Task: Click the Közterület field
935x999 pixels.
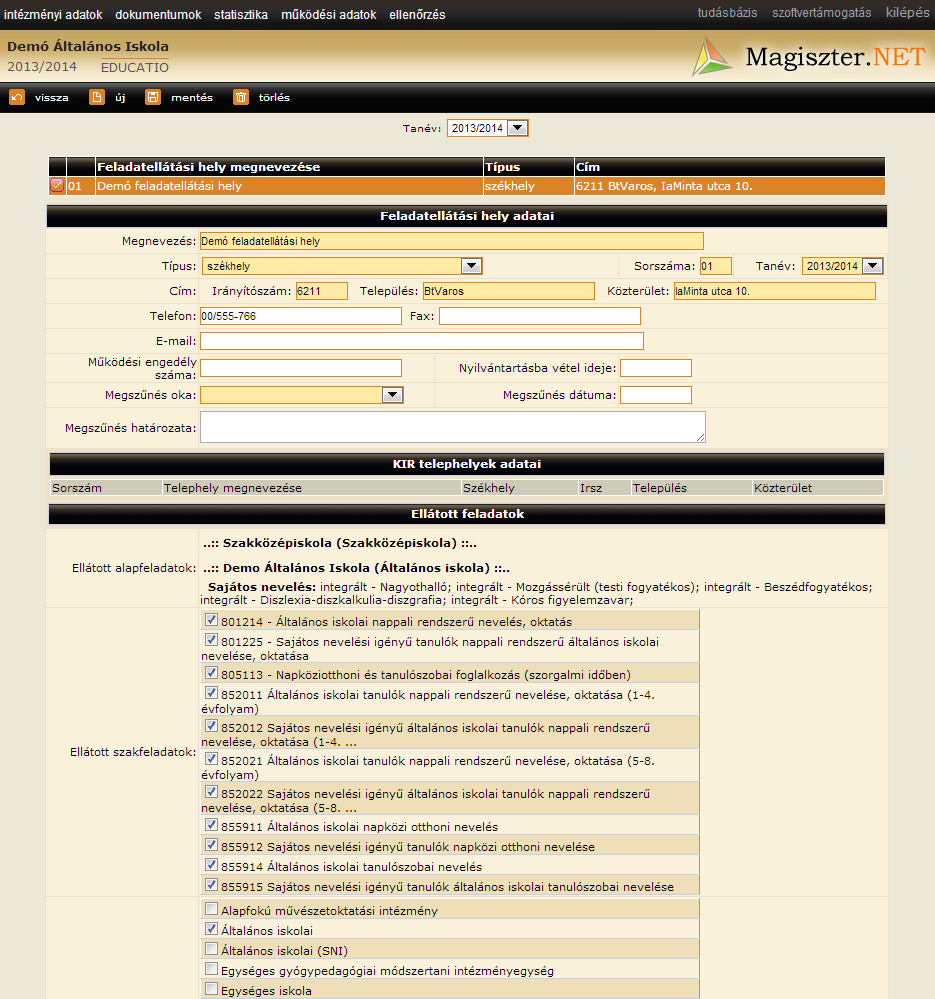Action: 774,291
